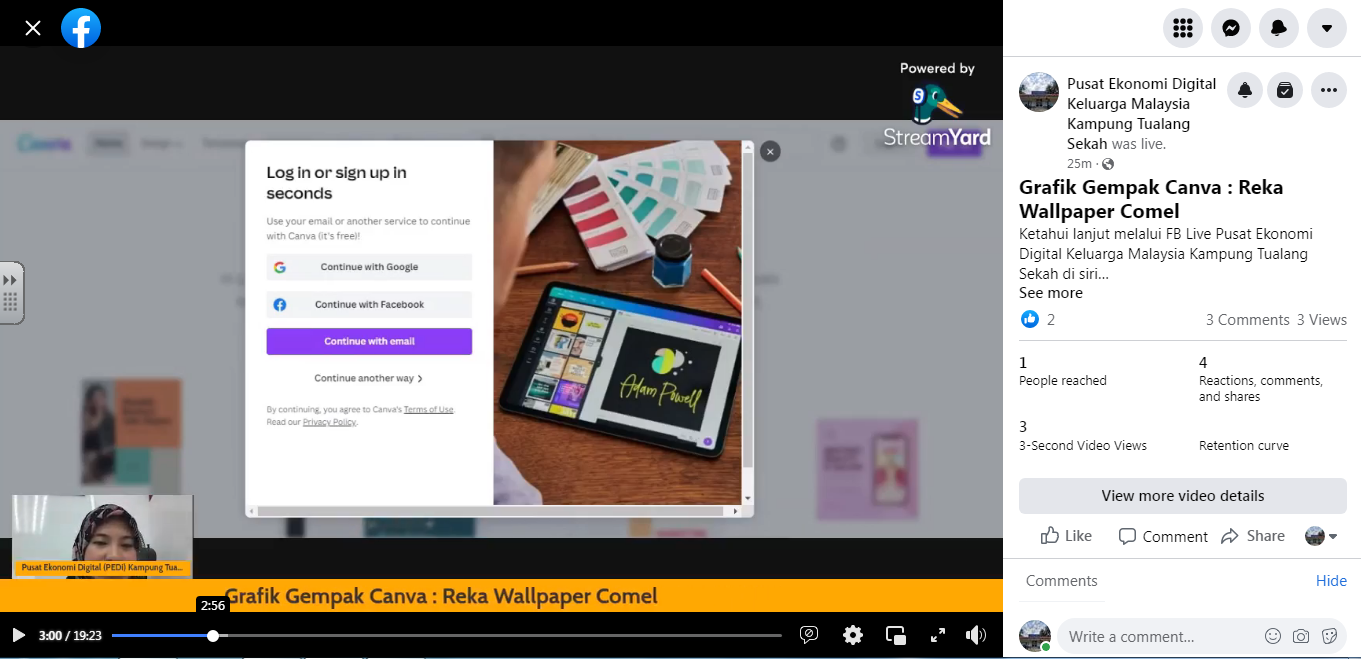The width and height of the screenshot is (1361, 659).
Task: Enter fullscreen mode
Action: (938, 635)
